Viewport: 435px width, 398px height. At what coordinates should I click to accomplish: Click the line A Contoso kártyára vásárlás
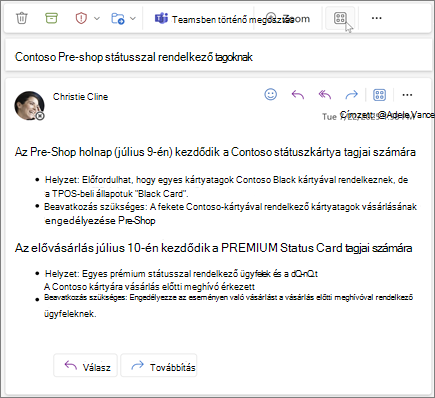149,287
